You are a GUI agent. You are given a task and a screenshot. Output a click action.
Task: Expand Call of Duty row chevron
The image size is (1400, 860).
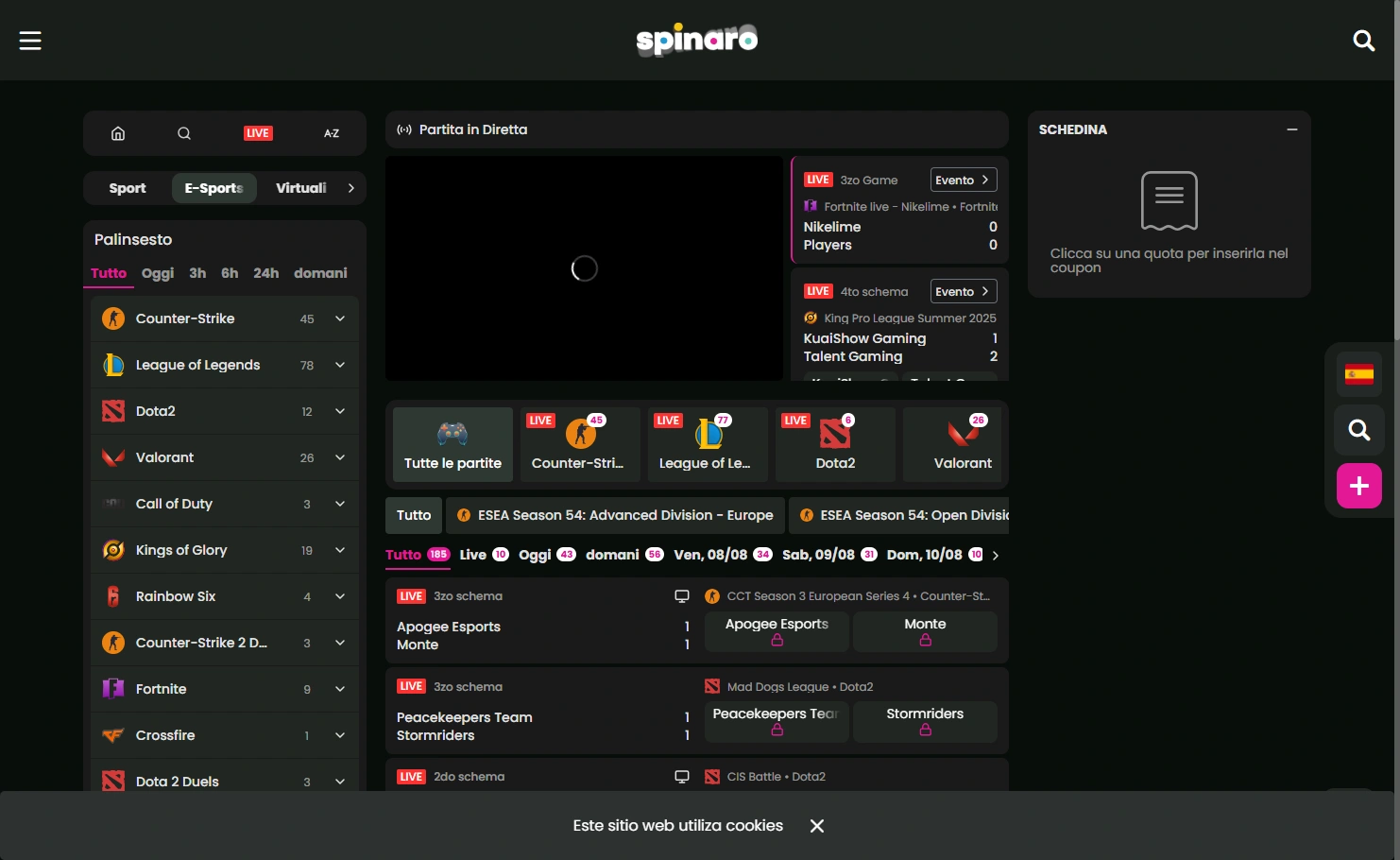(340, 504)
